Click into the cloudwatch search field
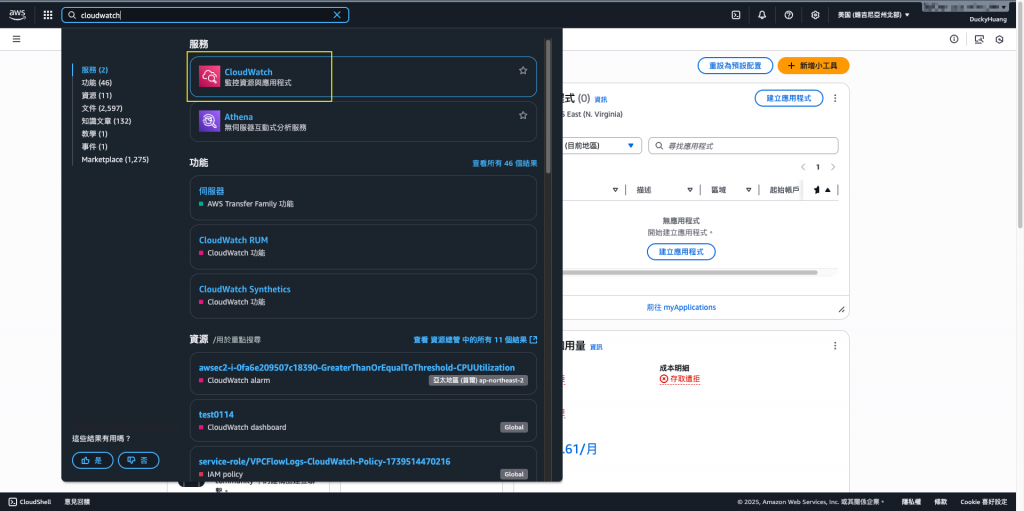 tap(205, 15)
